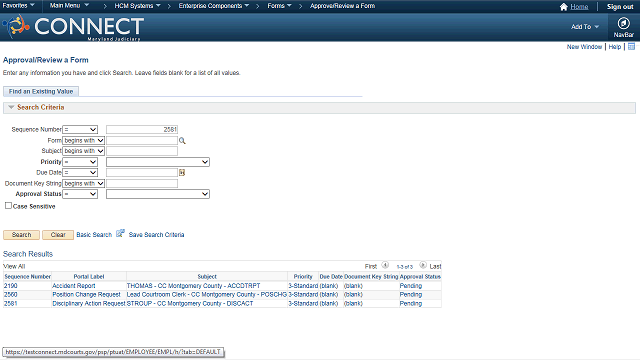
Task: Open the Form lookup magnifier icon
Action: pos(182,140)
